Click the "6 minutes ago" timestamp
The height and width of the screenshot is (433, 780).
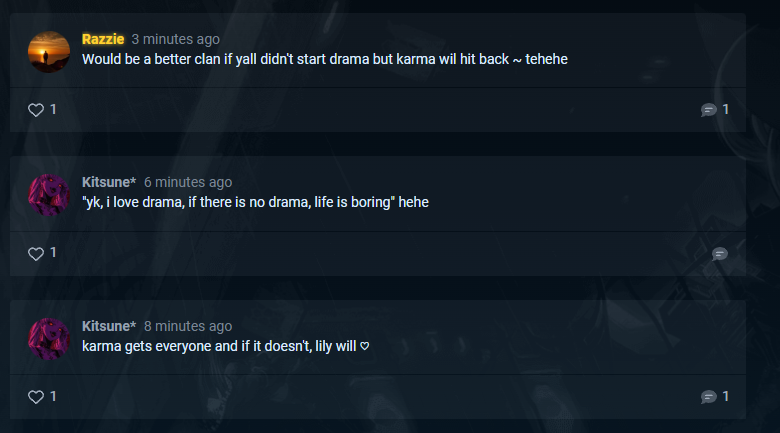(x=188, y=182)
